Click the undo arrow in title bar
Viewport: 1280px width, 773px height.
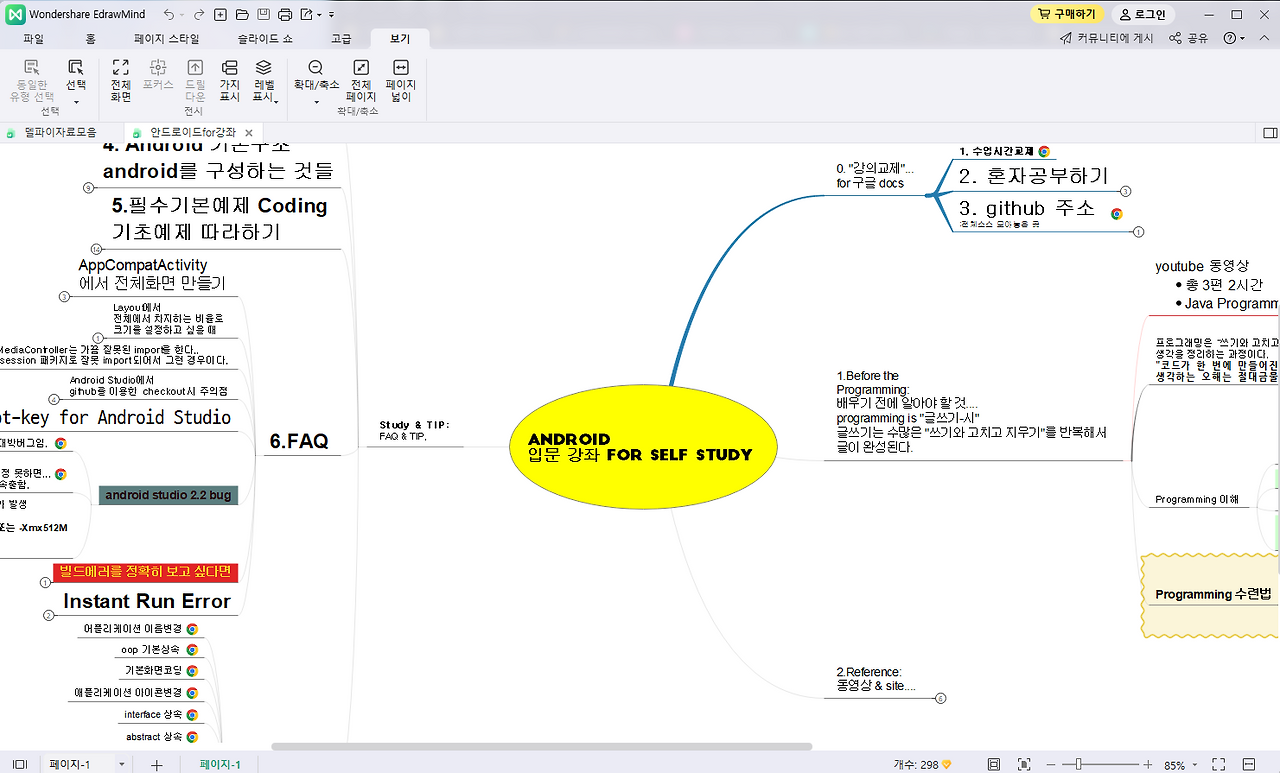tap(168, 15)
